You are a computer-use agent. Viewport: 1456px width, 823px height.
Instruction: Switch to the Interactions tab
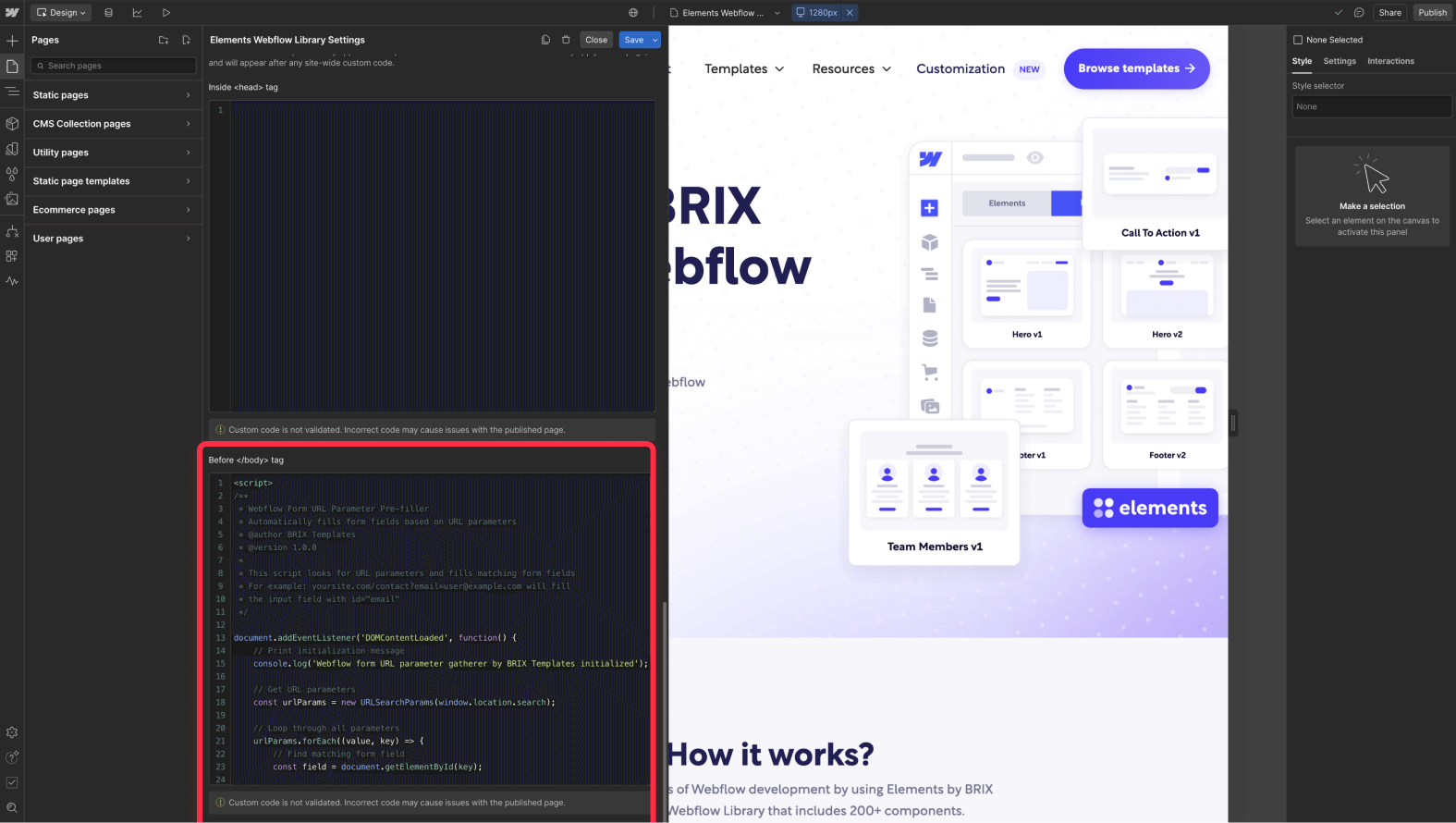click(1390, 61)
